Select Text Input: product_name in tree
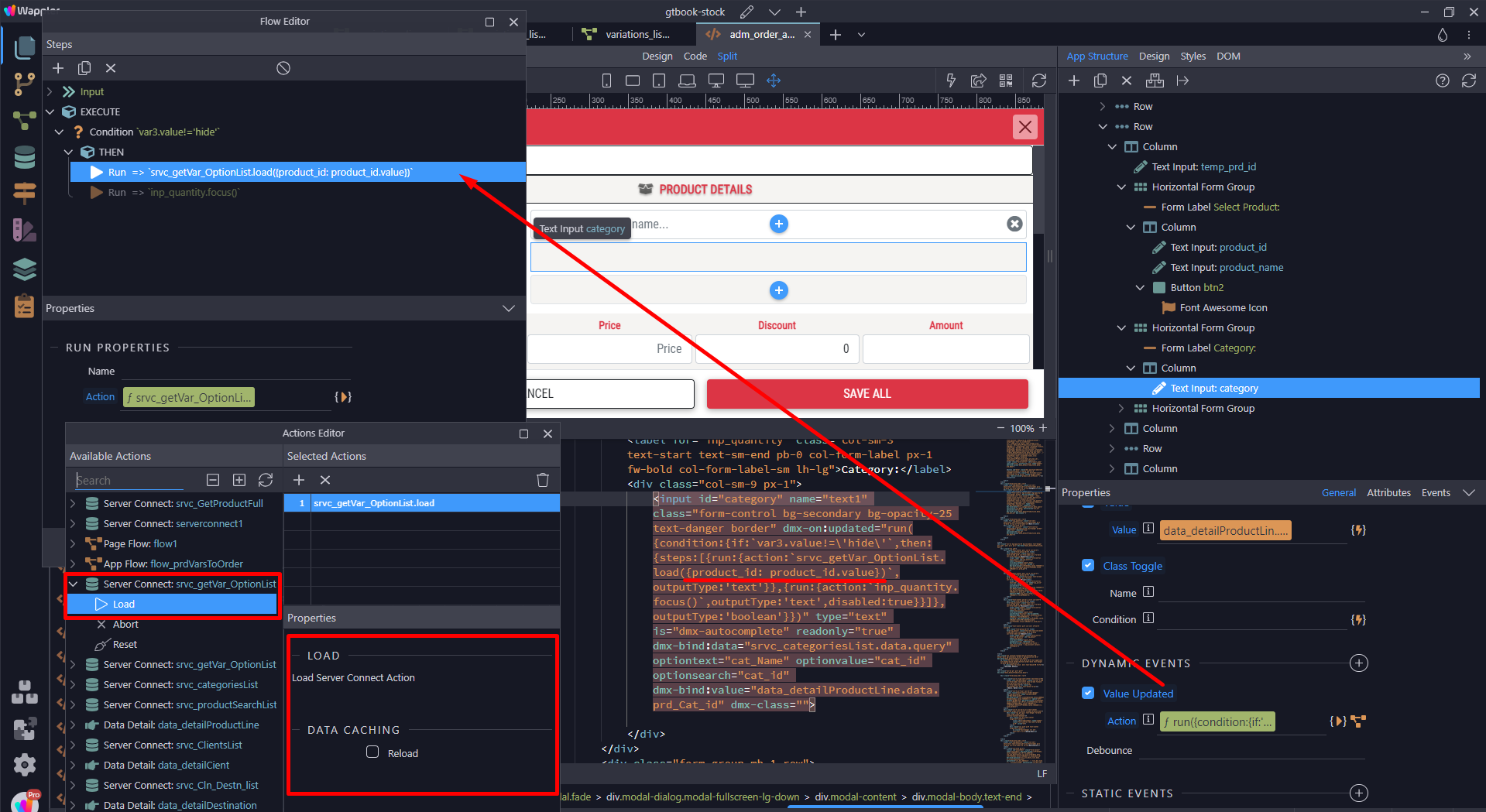This screenshot has height=812, width=1486. pos(1227,267)
